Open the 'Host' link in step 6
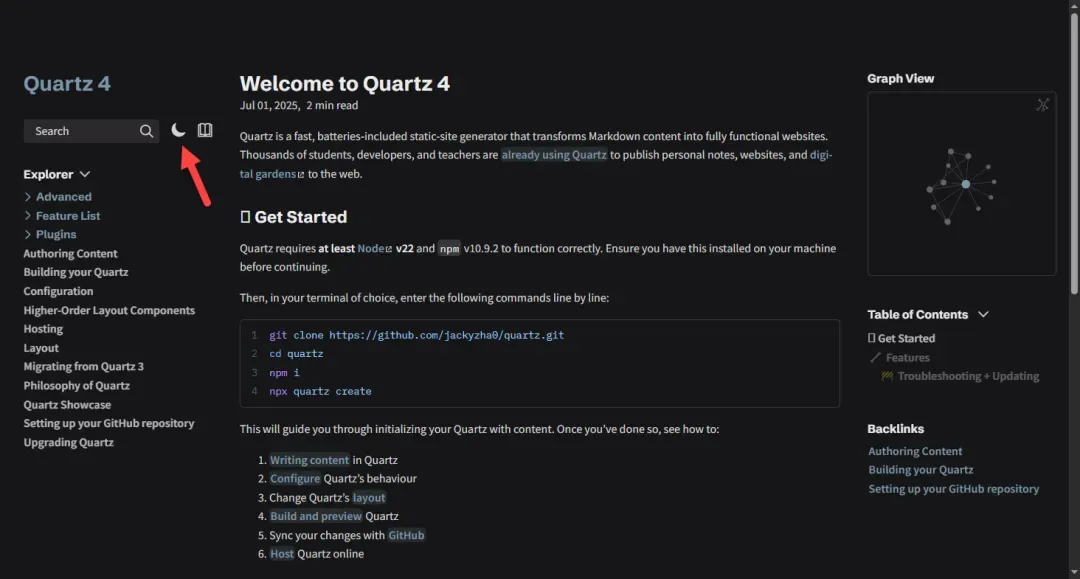 (282, 554)
